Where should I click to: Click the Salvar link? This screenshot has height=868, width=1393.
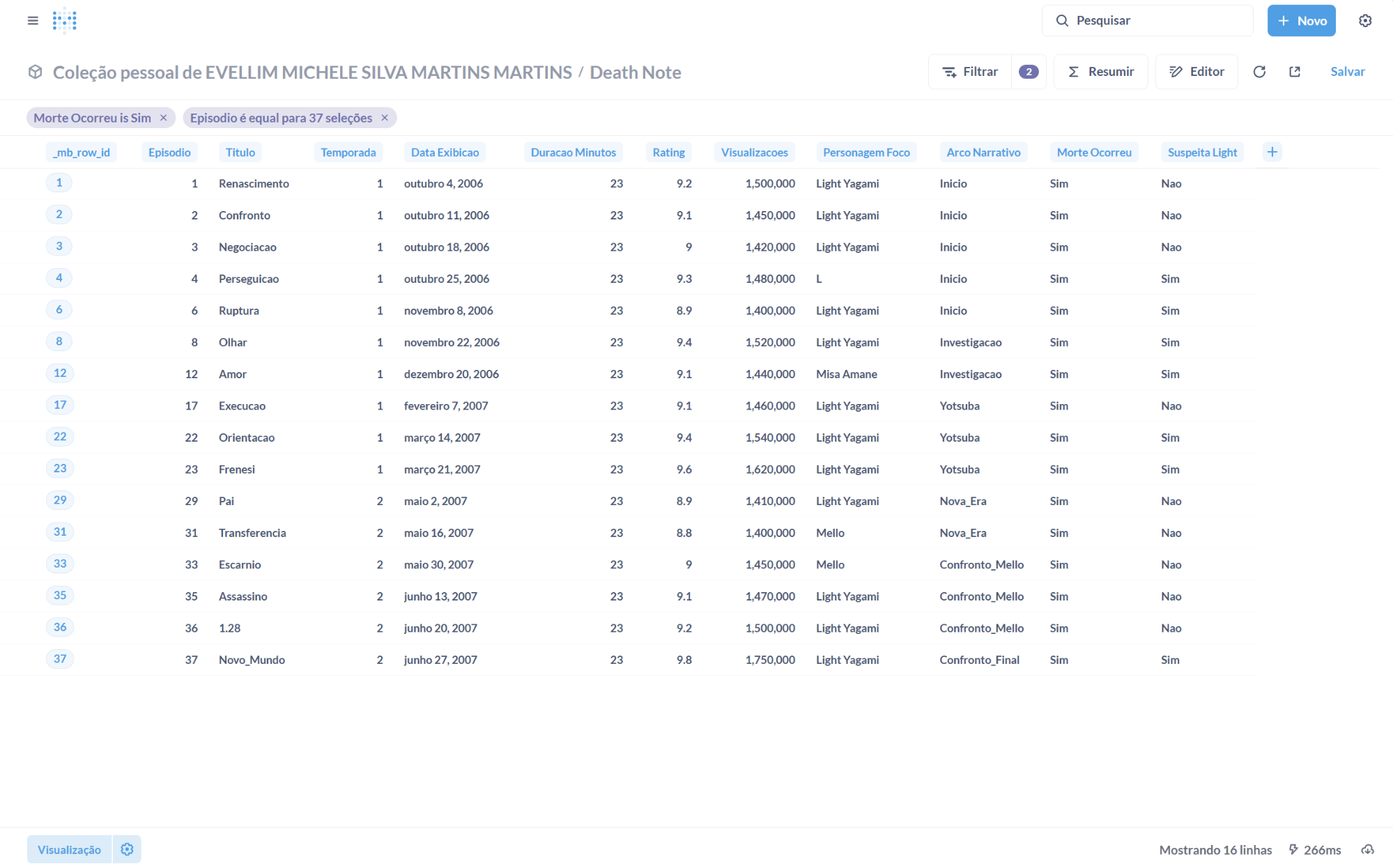1347,72
